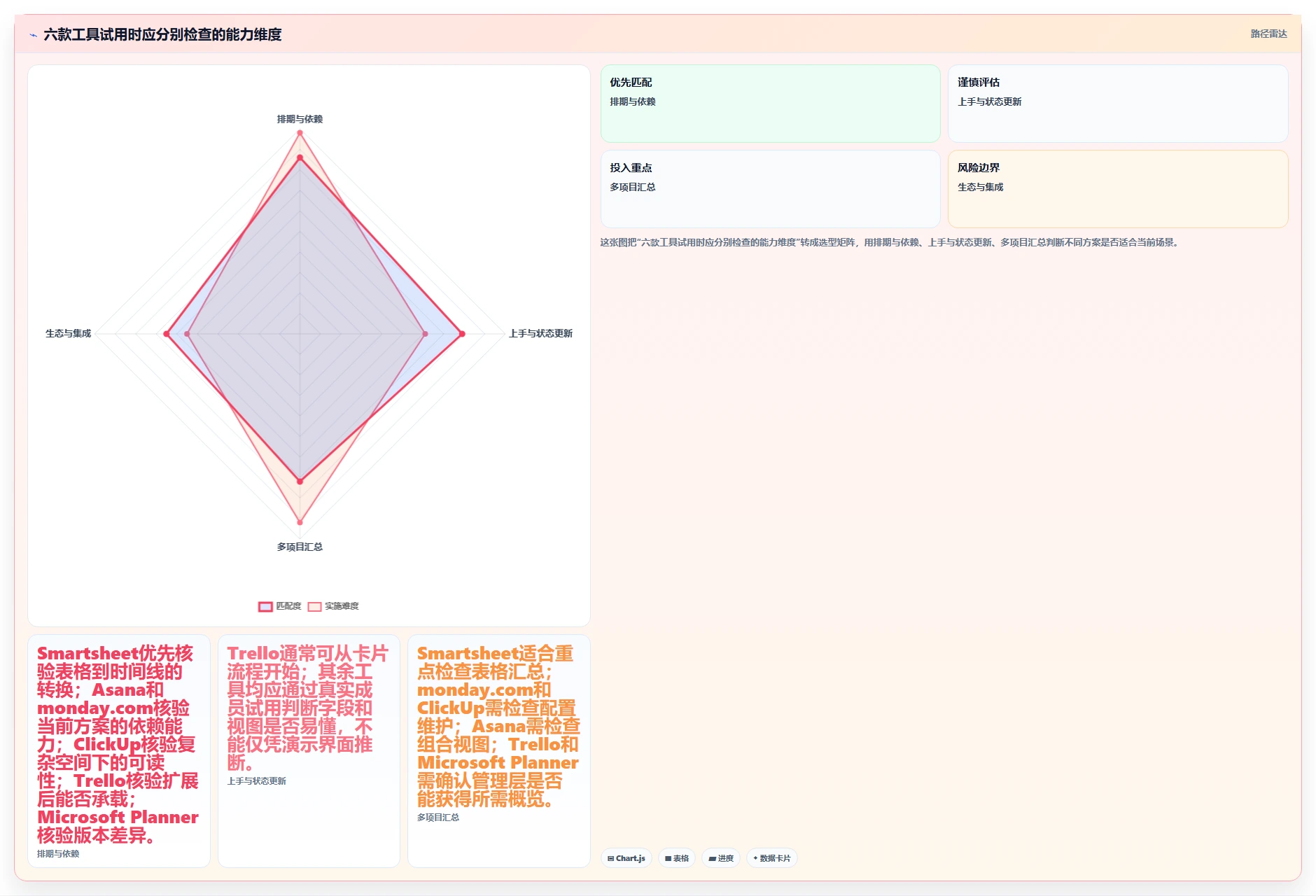Viewport: 1316px width, 896px height.
Task: Click the Smartsheet适合重点检查 card text
Action: tap(498, 726)
